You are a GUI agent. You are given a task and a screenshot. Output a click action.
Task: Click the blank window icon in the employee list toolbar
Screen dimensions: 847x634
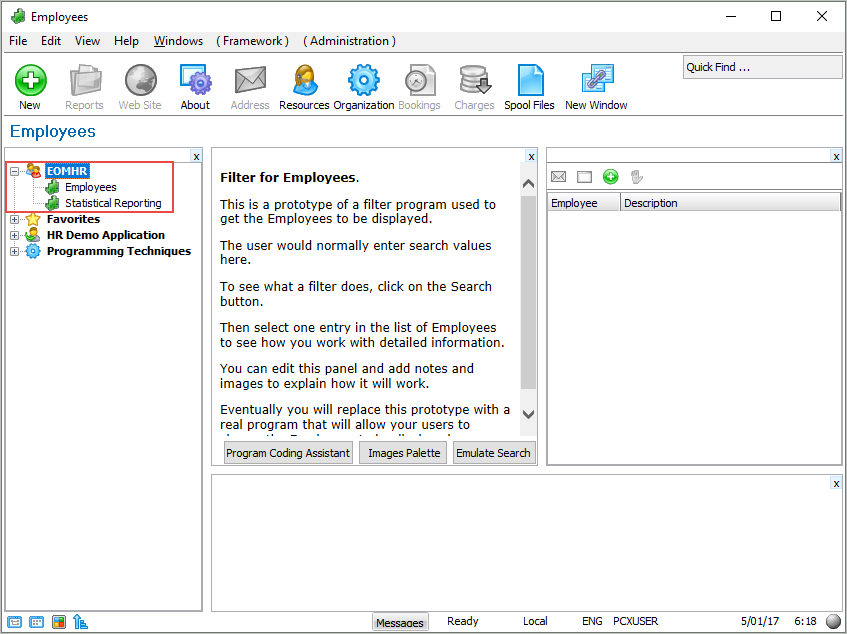584,177
